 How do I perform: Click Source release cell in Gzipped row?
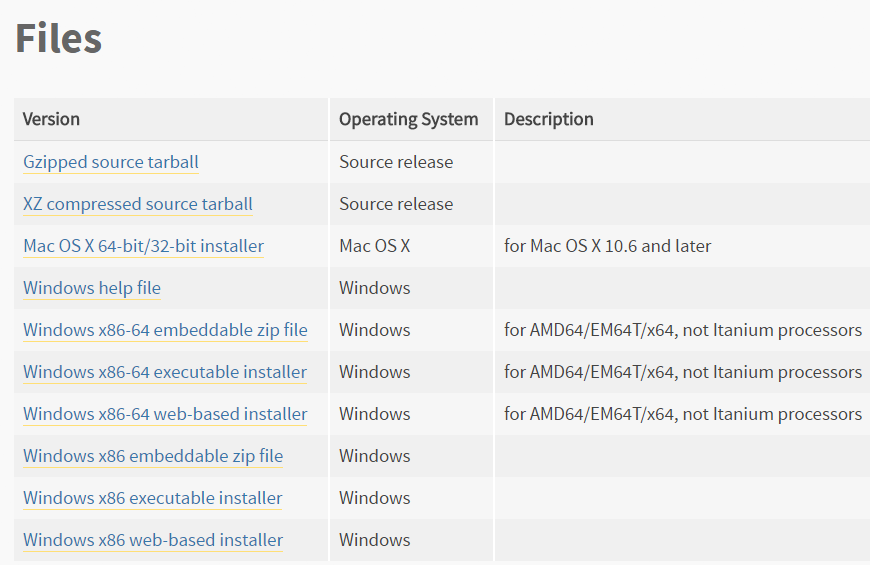pos(396,162)
